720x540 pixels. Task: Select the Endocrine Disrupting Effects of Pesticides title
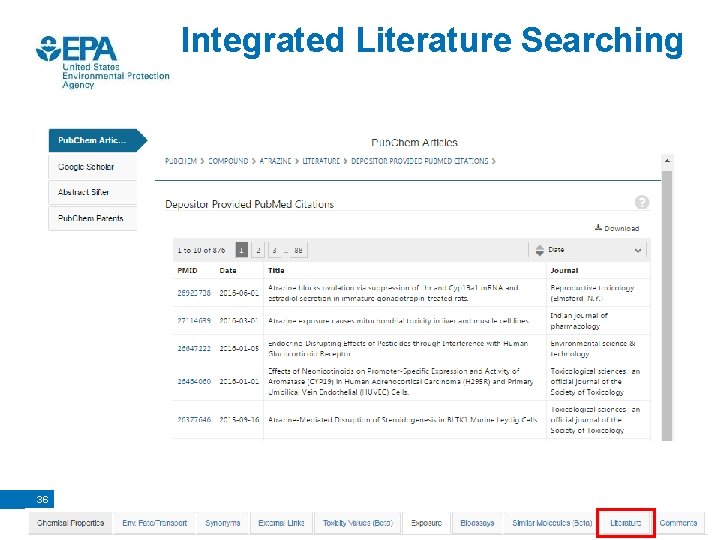[x=398, y=349]
